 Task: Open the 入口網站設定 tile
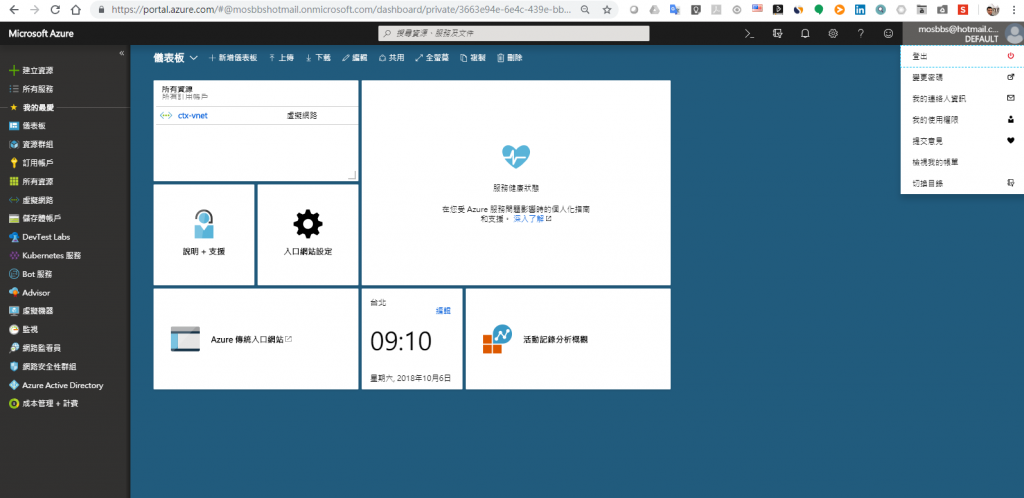tap(308, 235)
